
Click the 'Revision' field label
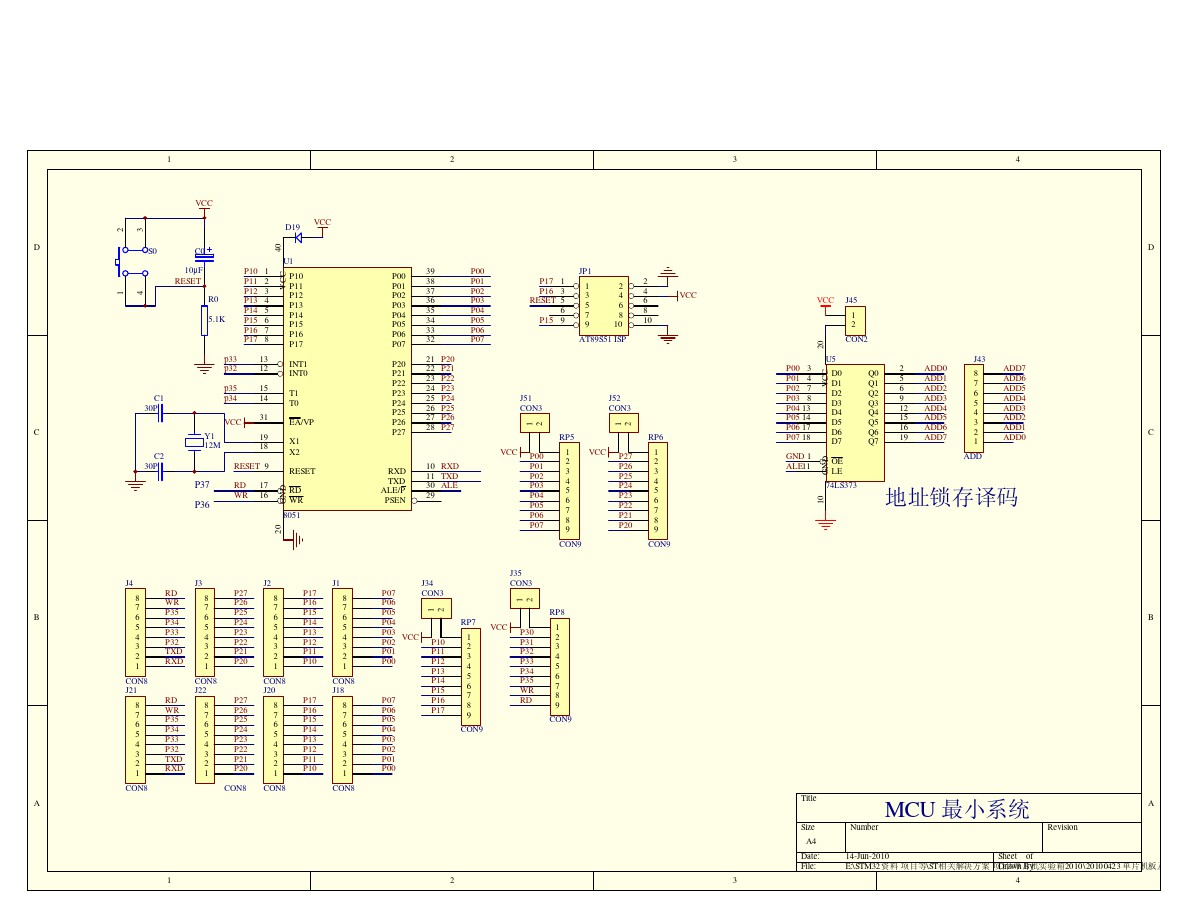click(x=1062, y=827)
